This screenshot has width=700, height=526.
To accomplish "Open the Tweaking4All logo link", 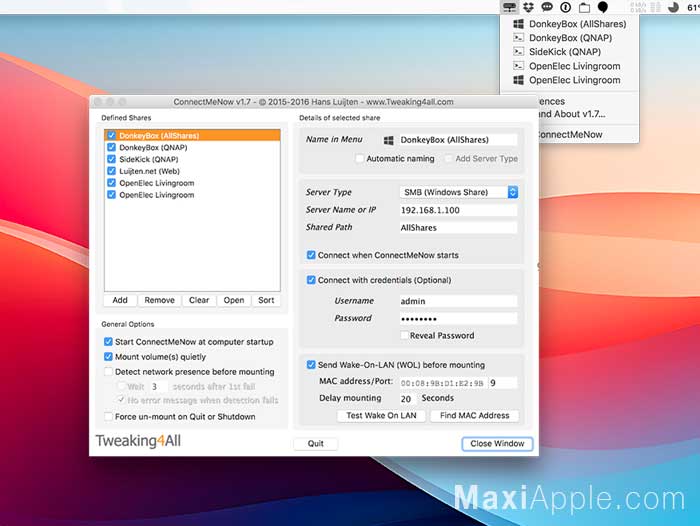I will (x=138, y=441).
